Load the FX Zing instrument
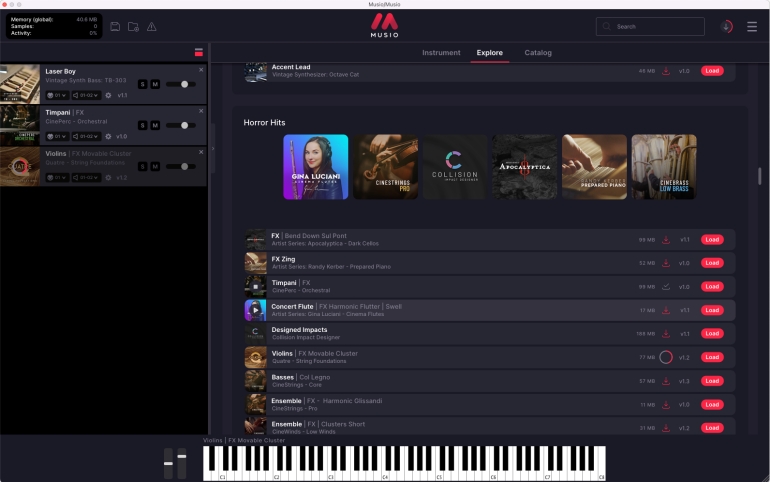Viewport: 770px width, 482px height. click(712, 263)
